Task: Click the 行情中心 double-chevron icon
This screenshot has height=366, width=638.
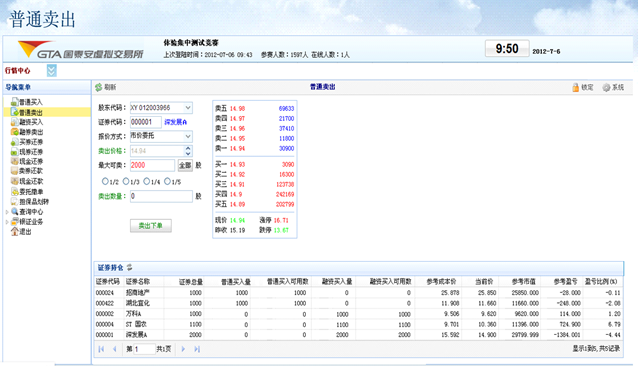Action: coord(51,70)
